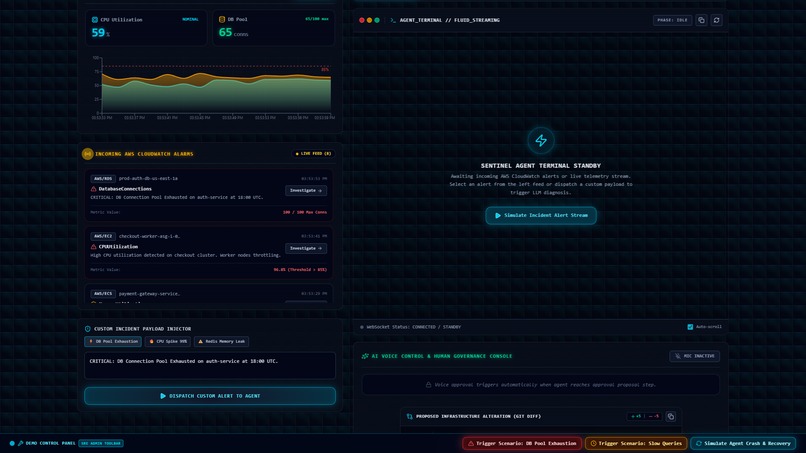This screenshot has width=806, height=453.
Task: Click the CPU/DB pool area chart
Action: (x=216, y=87)
